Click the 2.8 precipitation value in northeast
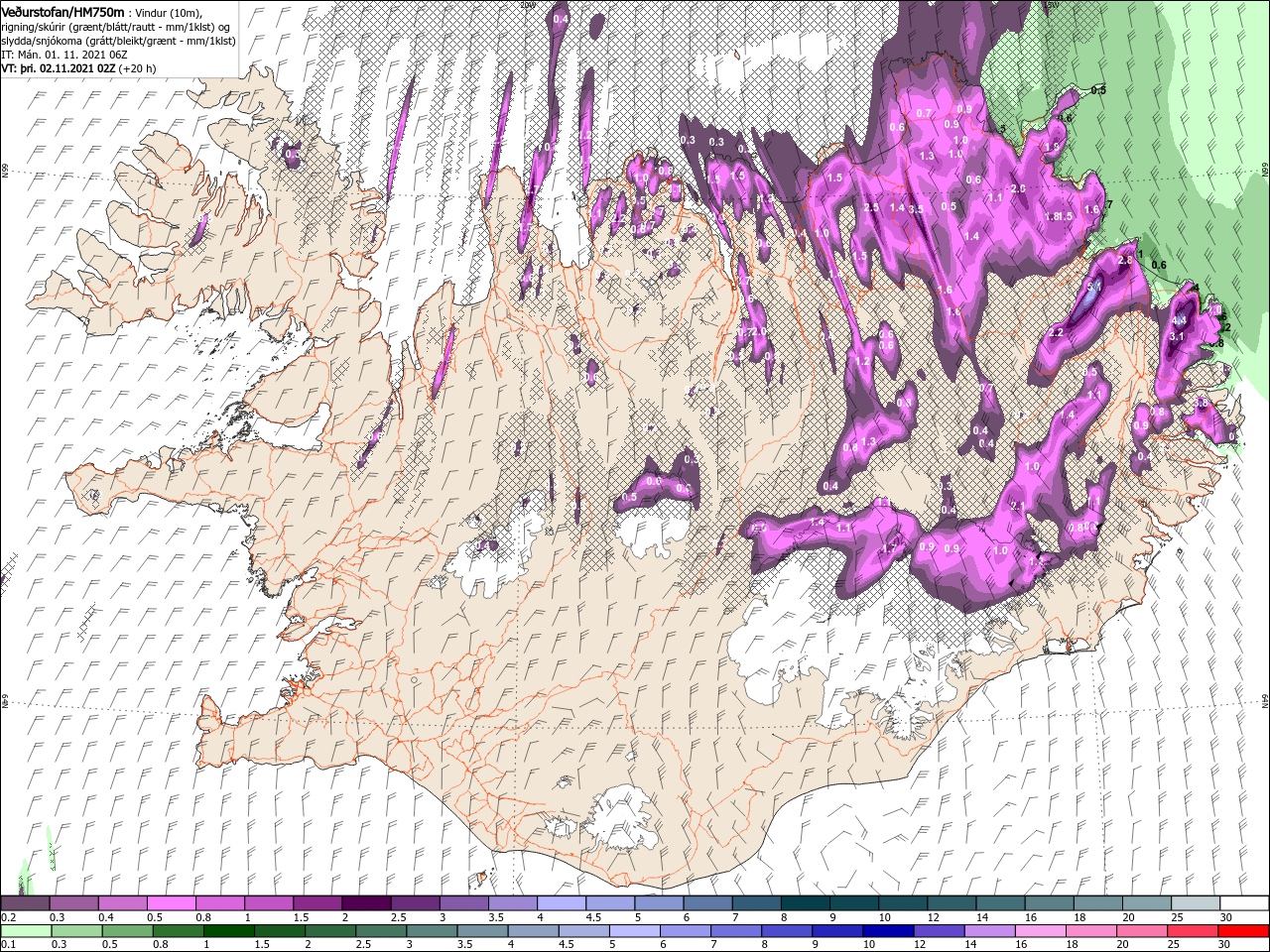 (1125, 261)
